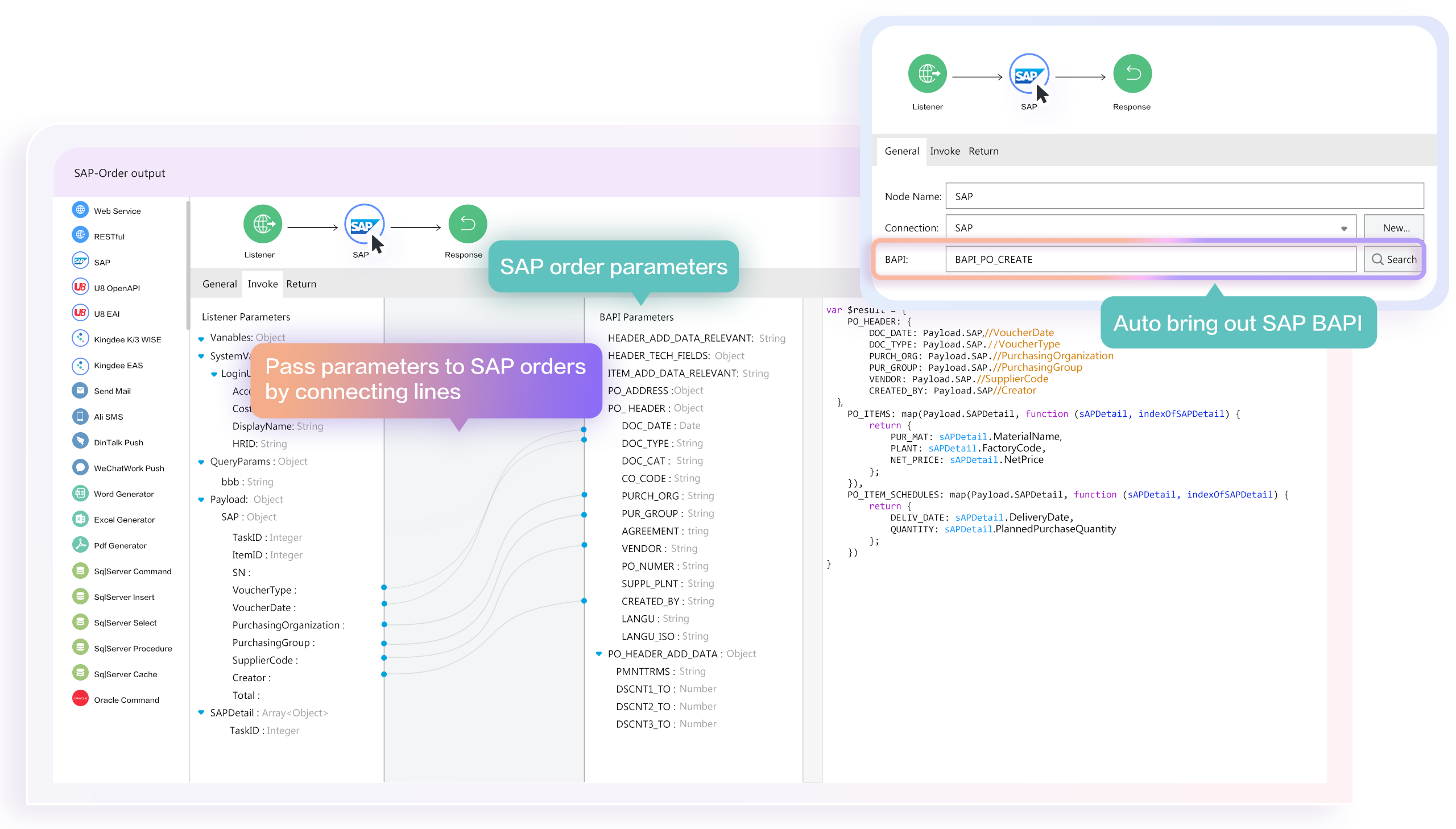Image resolution: width=1456 pixels, height=829 pixels.
Task: Select the SqlServer Select connector icon
Action: (x=80, y=622)
